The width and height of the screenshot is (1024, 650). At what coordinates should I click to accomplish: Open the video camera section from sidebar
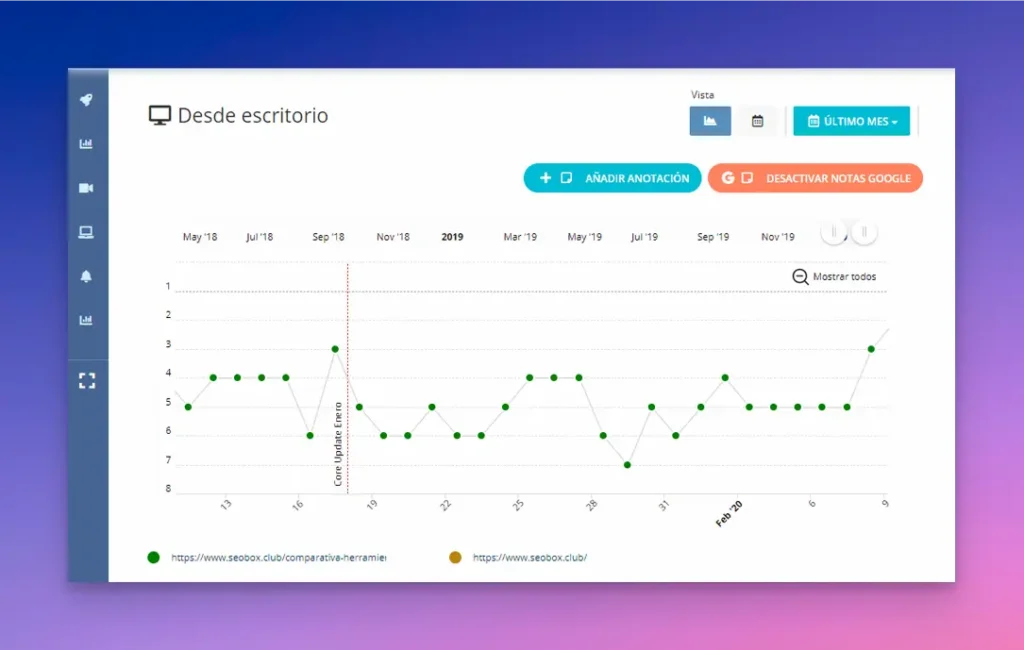tap(88, 187)
